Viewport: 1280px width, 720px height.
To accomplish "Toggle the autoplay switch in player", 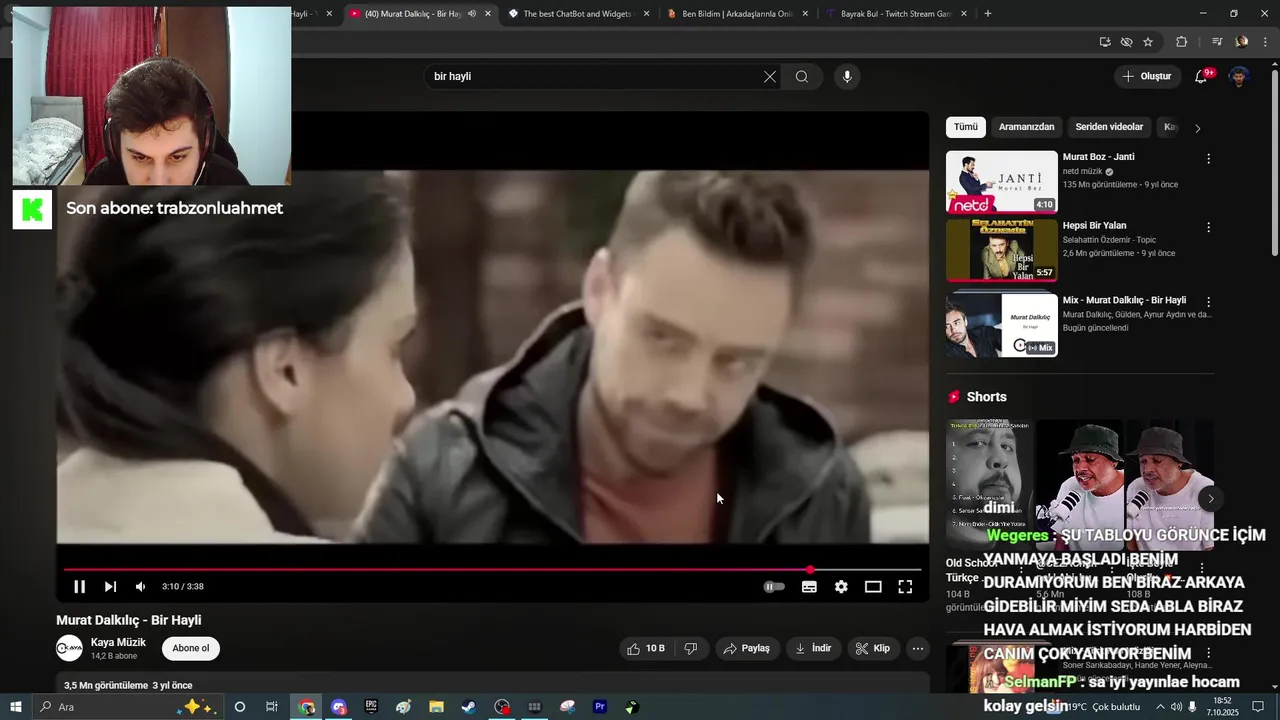I will point(774,587).
